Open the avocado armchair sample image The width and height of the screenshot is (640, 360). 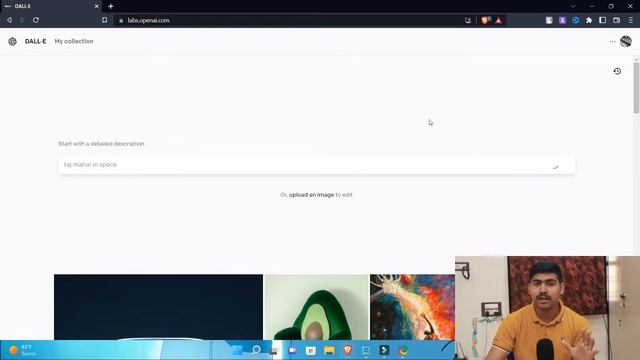click(x=316, y=307)
